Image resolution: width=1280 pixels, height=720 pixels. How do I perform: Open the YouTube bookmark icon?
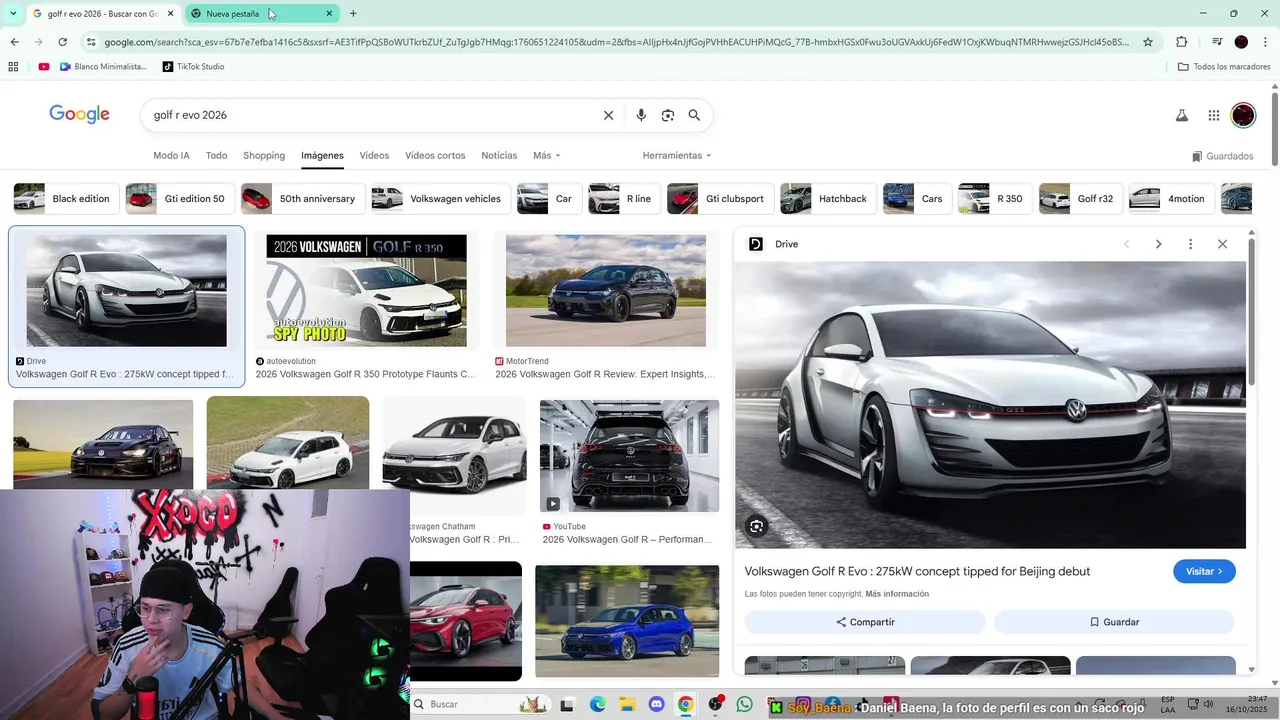tap(44, 67)
